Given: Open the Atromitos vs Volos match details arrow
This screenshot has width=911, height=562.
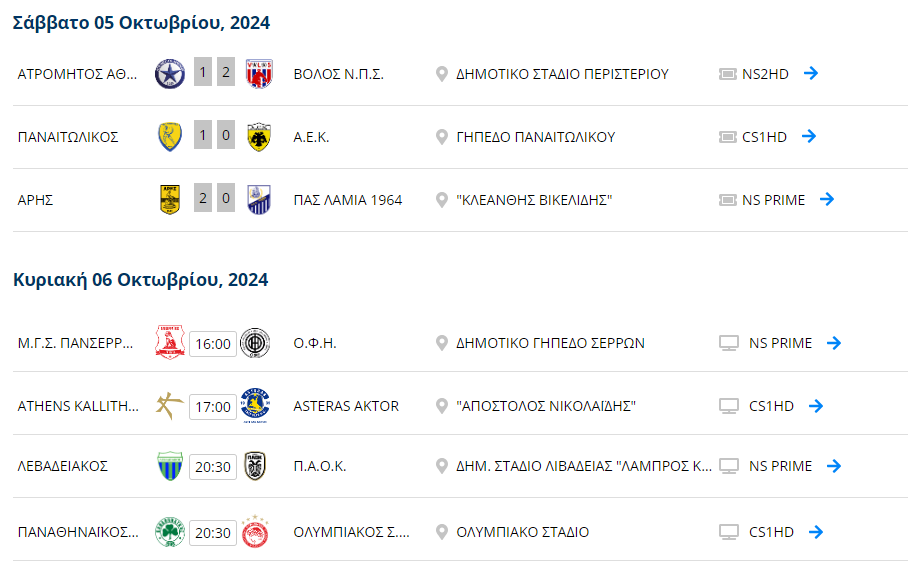Looking at the screenshot, I should coord(810,73).
